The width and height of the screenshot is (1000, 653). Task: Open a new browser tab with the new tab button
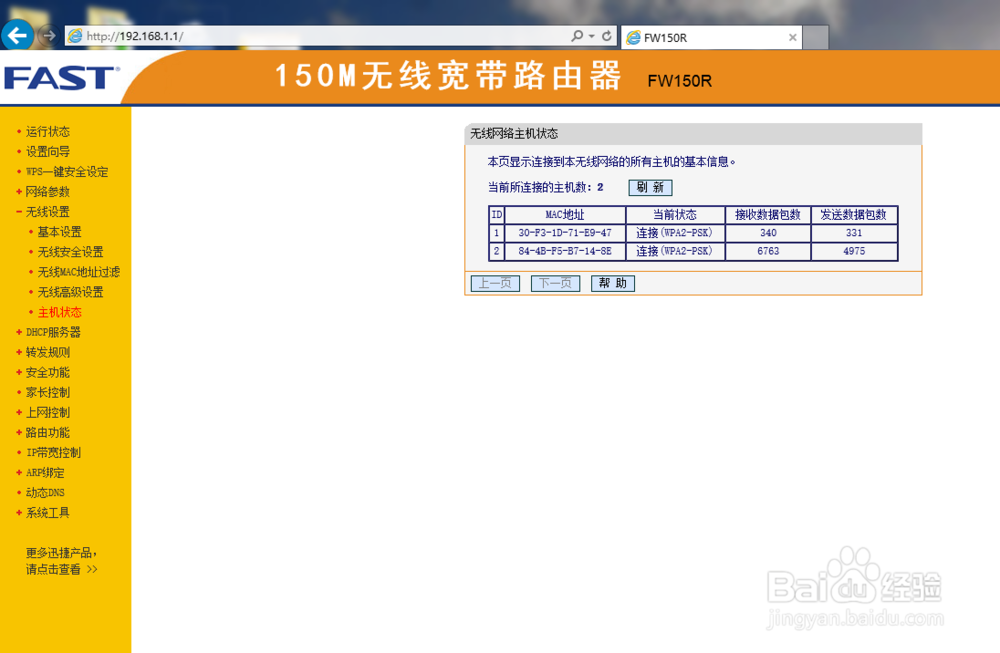coord(815,36)
